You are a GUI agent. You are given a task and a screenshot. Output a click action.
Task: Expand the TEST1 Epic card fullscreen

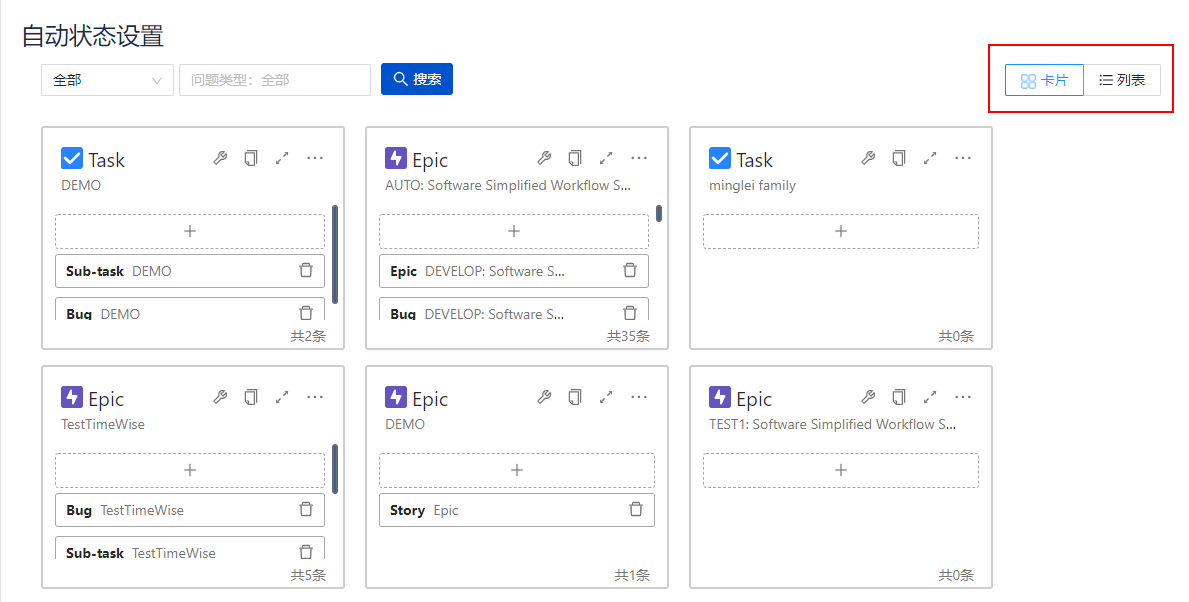930,397
